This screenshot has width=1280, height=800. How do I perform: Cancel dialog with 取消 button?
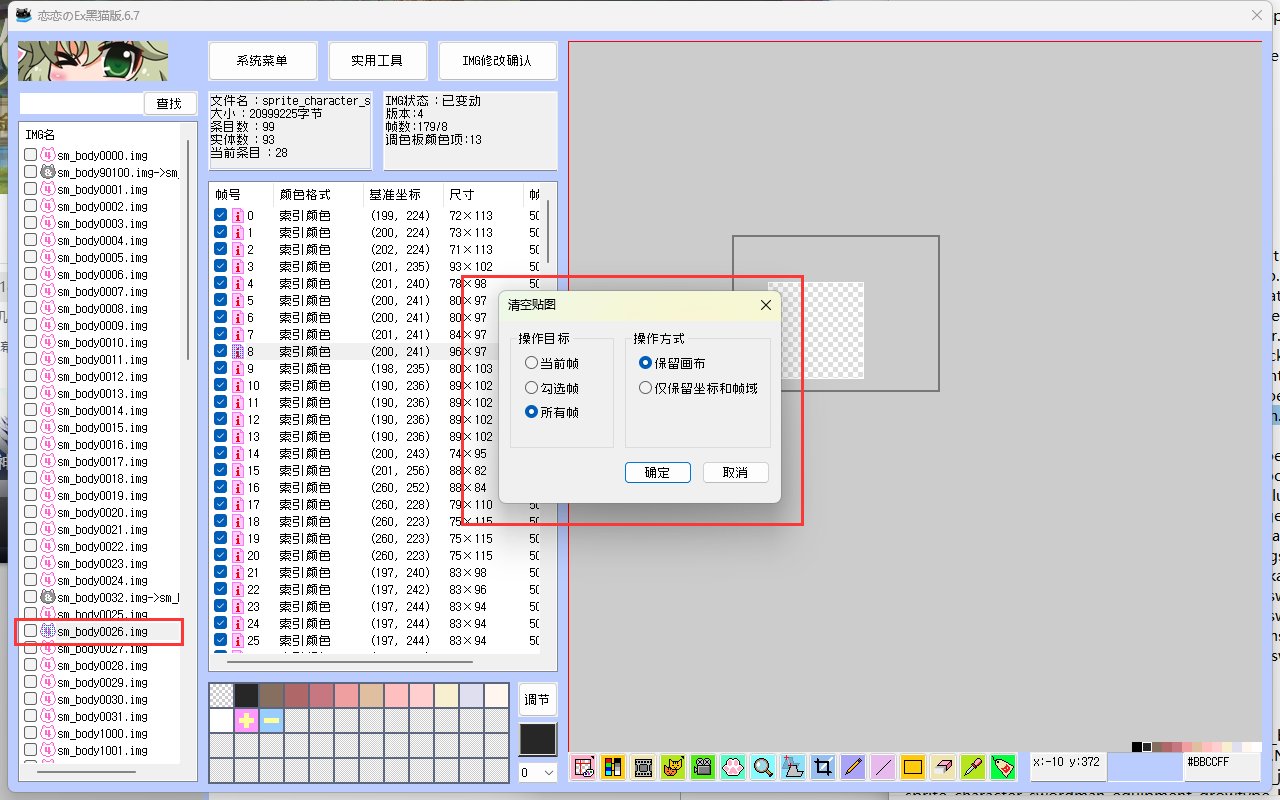735,472
